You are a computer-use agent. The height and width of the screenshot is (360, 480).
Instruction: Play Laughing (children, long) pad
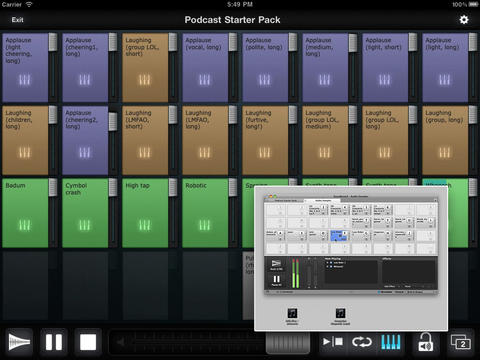tap(25, 140)
